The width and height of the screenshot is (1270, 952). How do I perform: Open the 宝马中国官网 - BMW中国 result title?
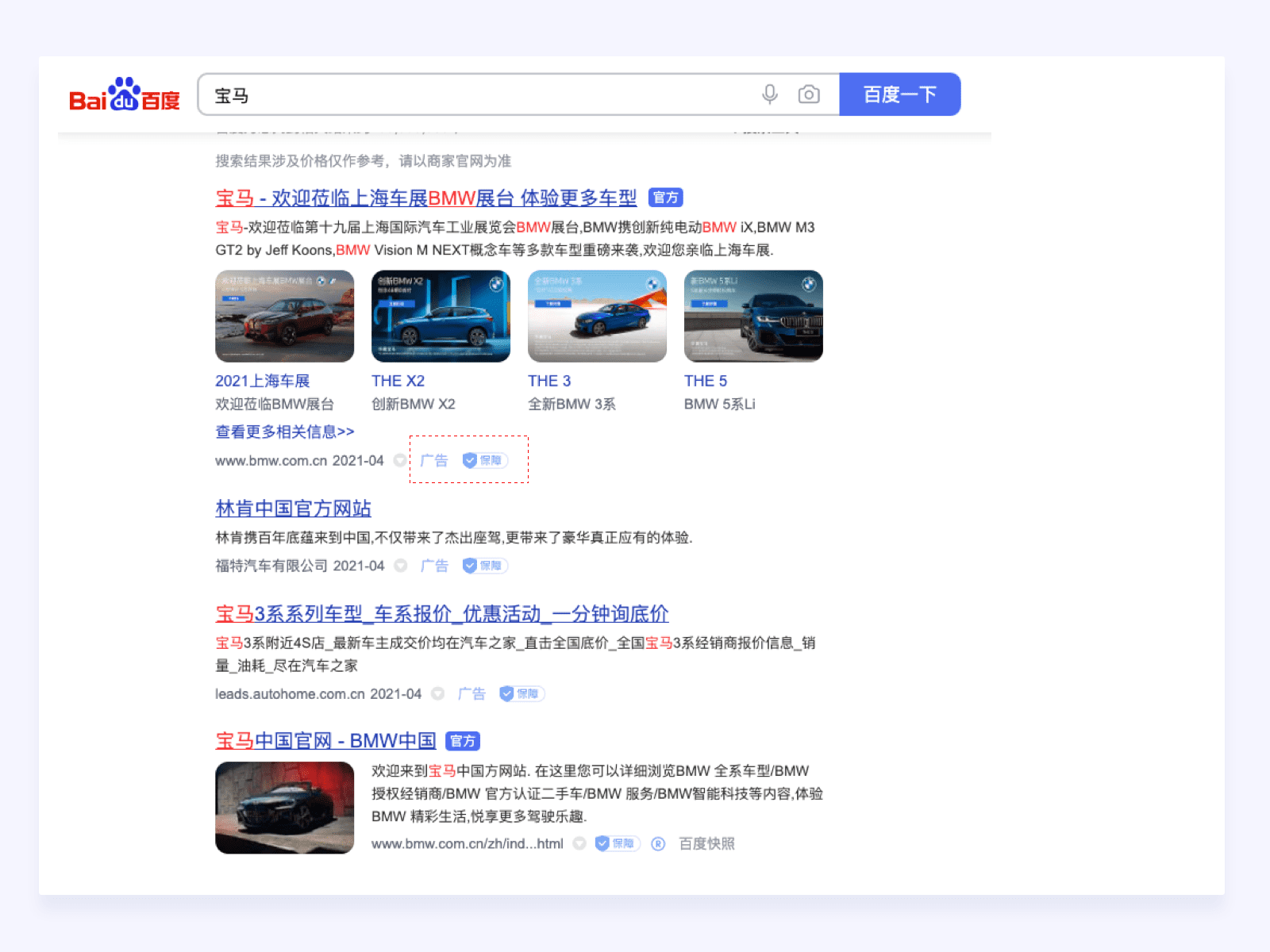coord(325,741)
